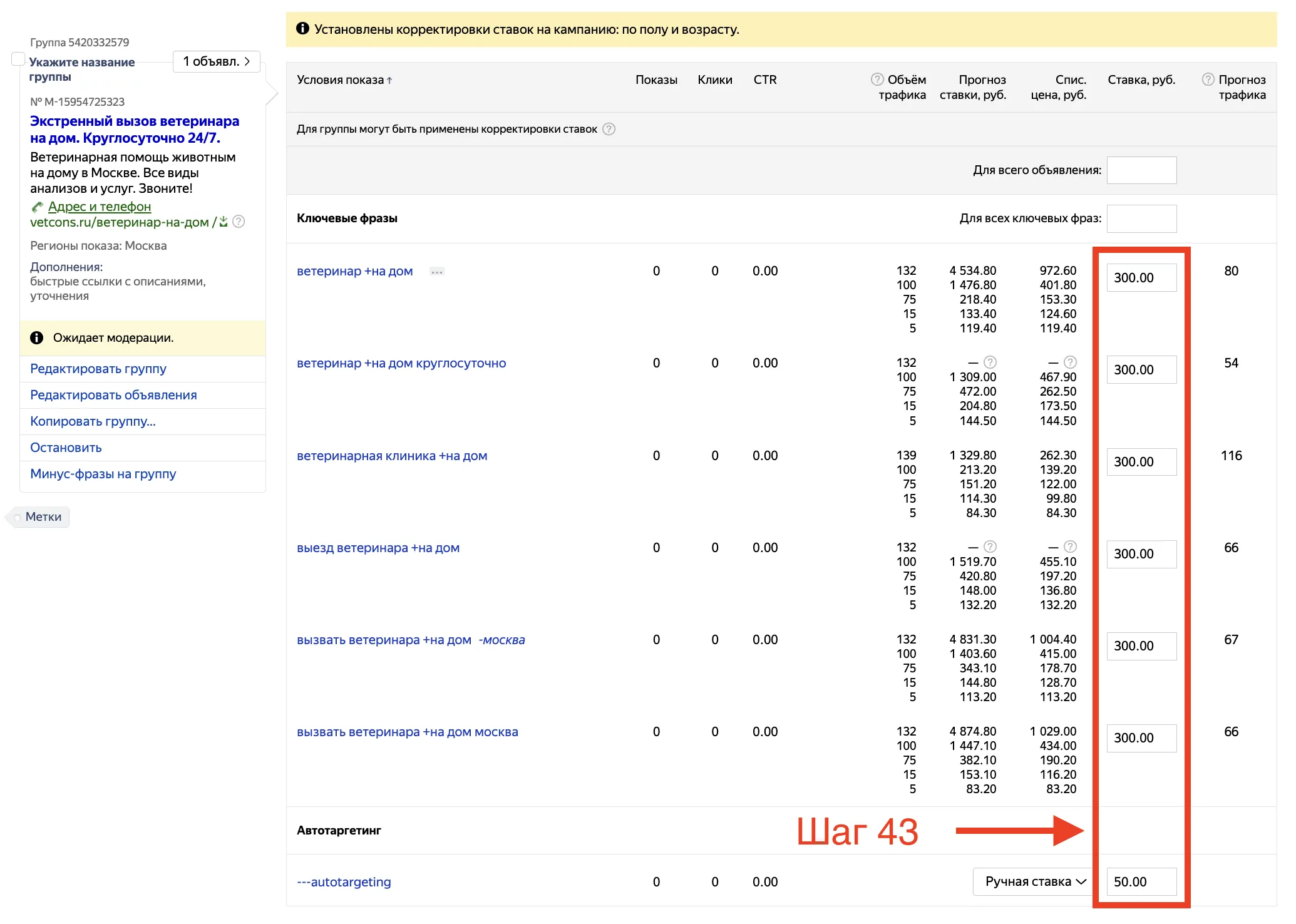The image size is (1296, 924).
Task: Click the autotargeting bid field showing 50.00
Action: (1141, 881)
